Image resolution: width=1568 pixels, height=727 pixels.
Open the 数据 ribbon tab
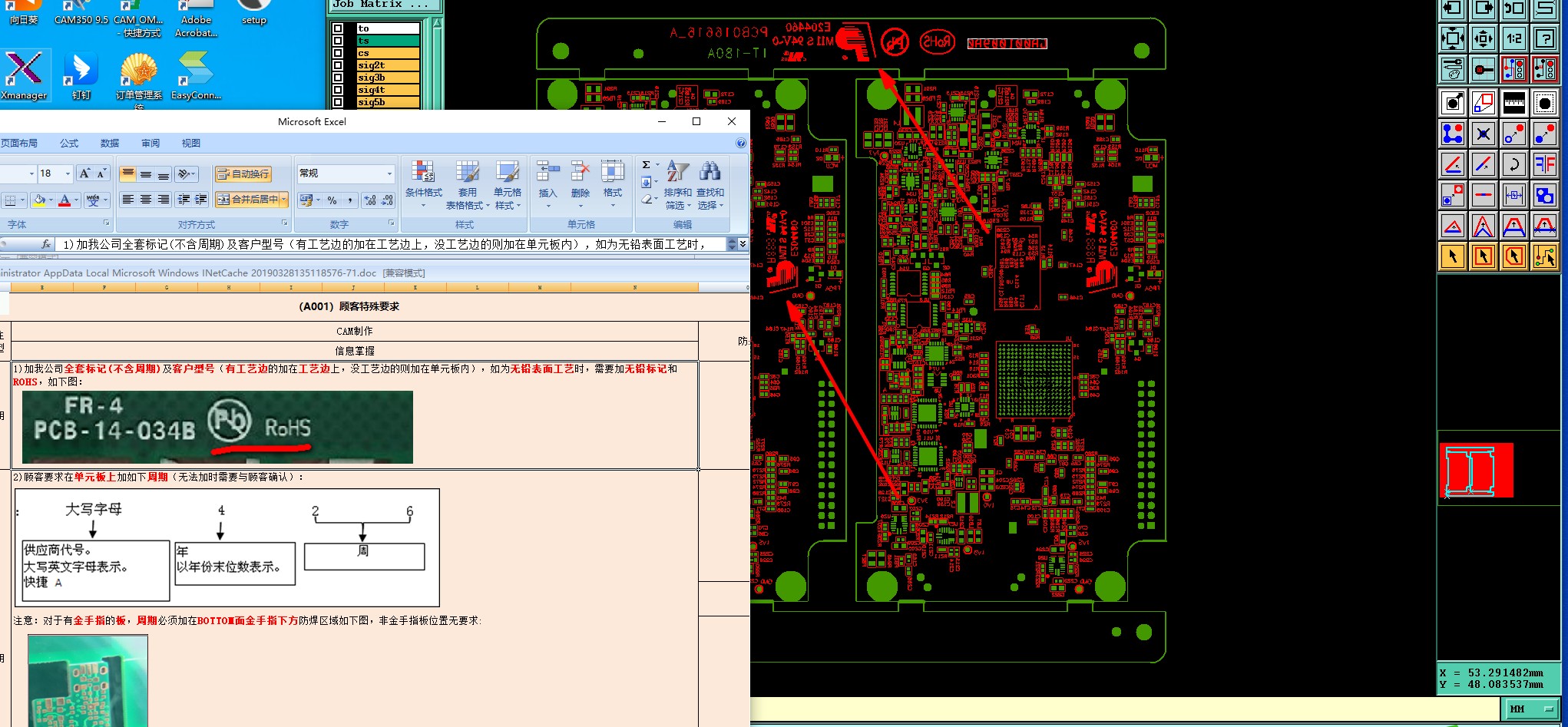(110, 143)
